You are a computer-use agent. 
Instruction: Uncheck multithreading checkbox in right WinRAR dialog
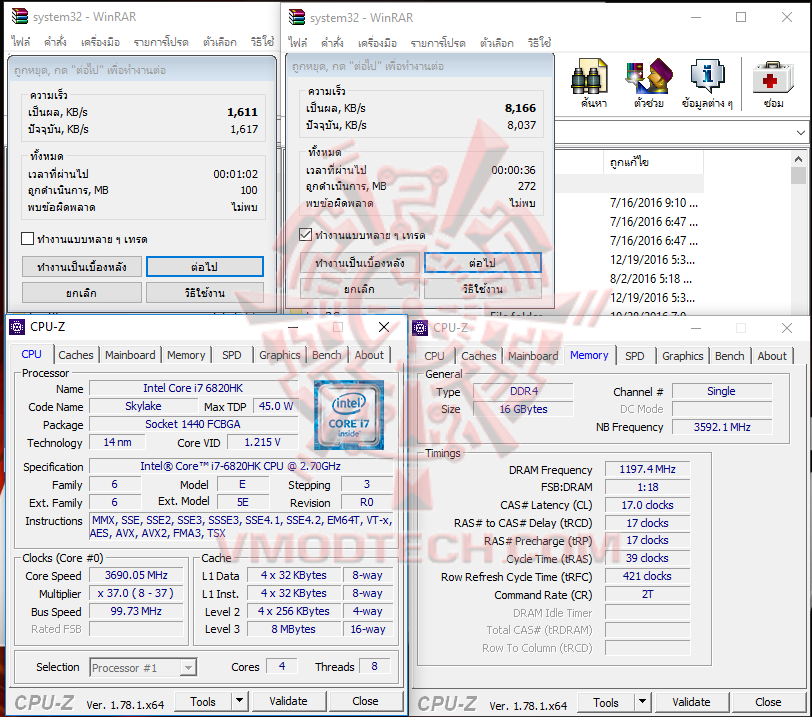306,235
